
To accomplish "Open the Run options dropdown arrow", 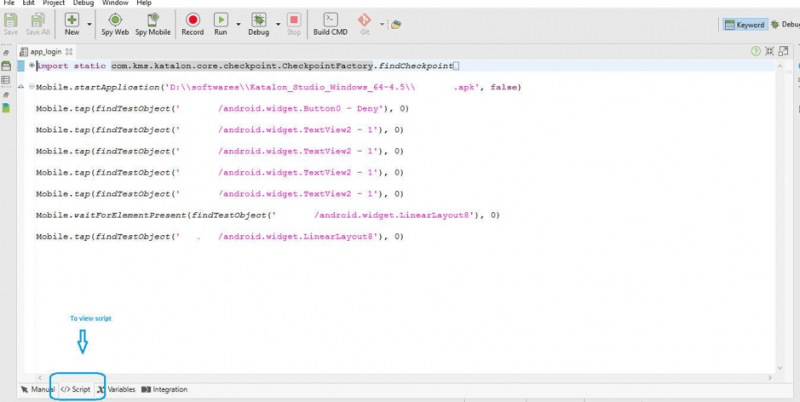I will [x=236, y=23].
